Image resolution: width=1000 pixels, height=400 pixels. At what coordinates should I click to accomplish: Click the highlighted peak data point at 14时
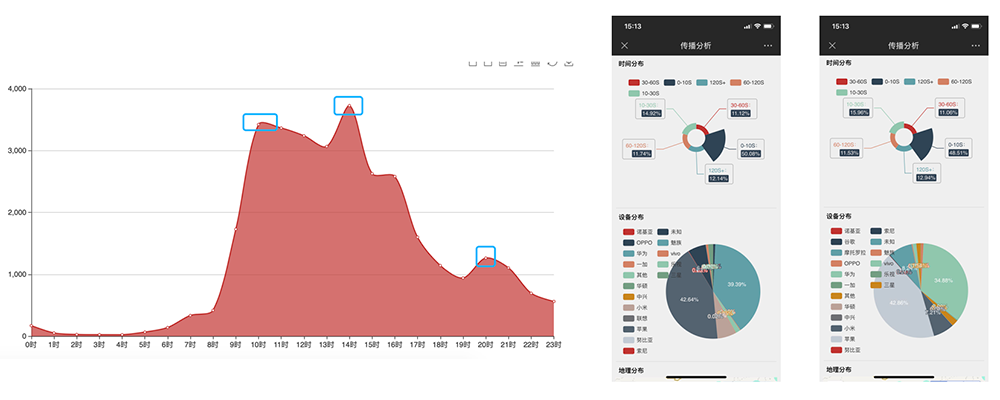pyautogui.click(x=348, y=106)
